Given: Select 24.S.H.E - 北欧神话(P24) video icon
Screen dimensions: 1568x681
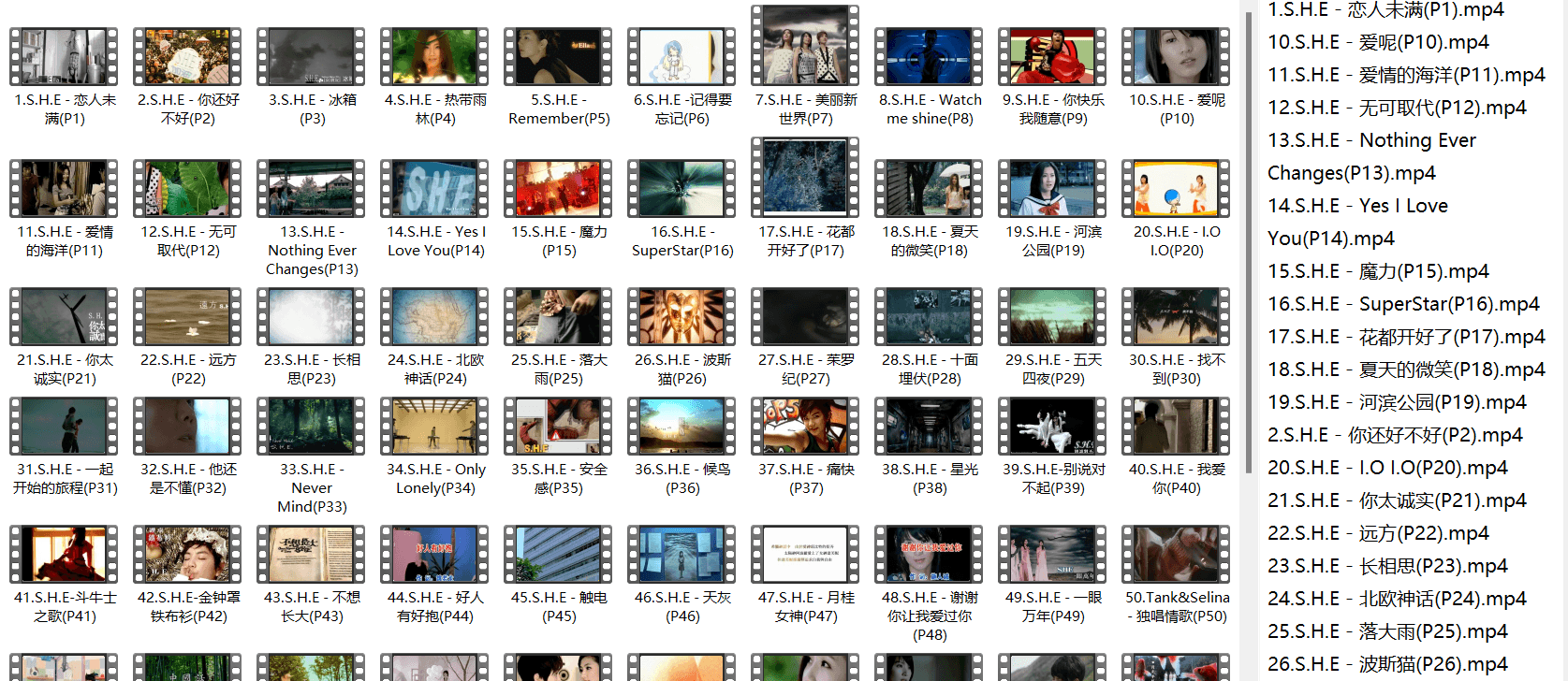Looking at the screenshot, I should [434, 316].
